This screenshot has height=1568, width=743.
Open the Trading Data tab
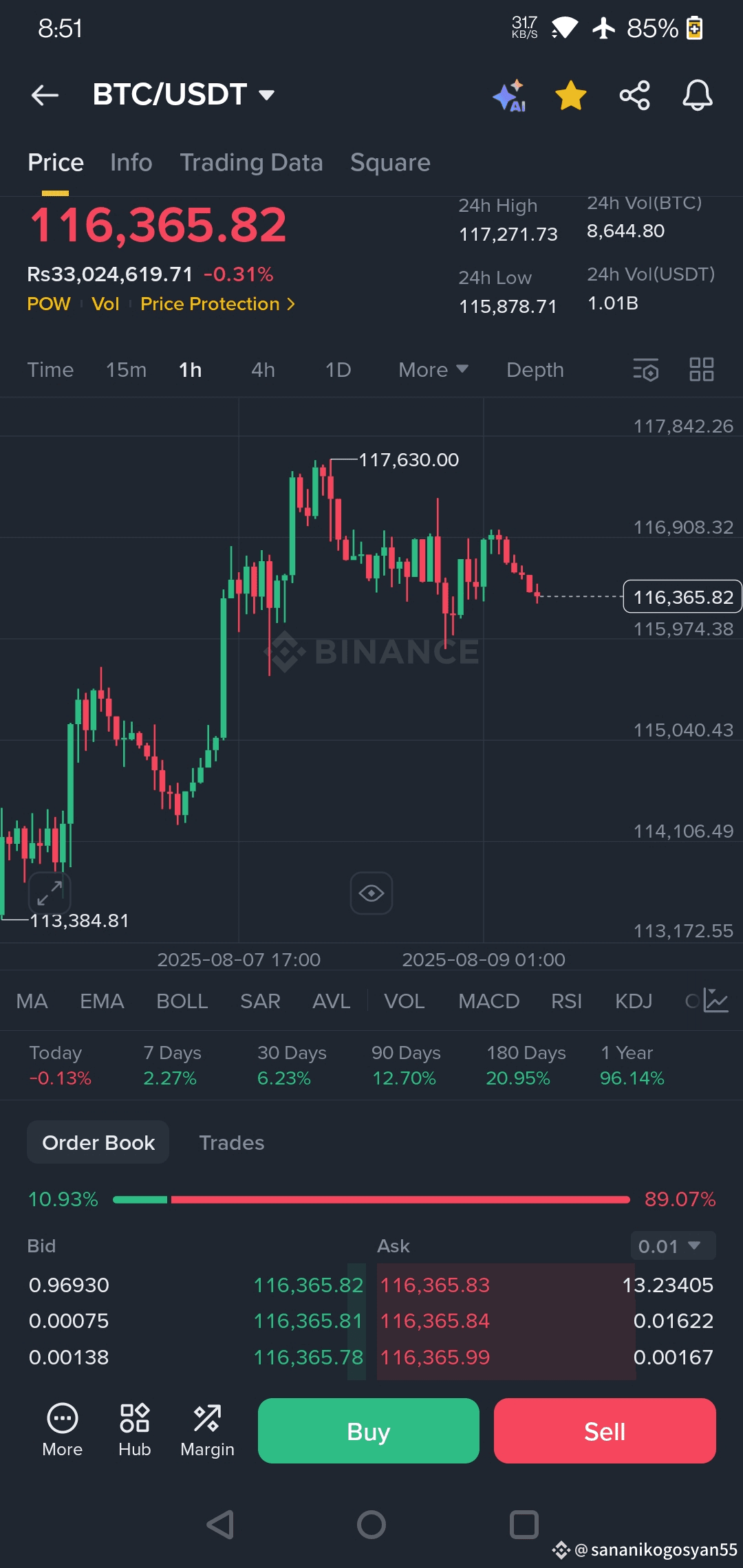click(251, 163)
